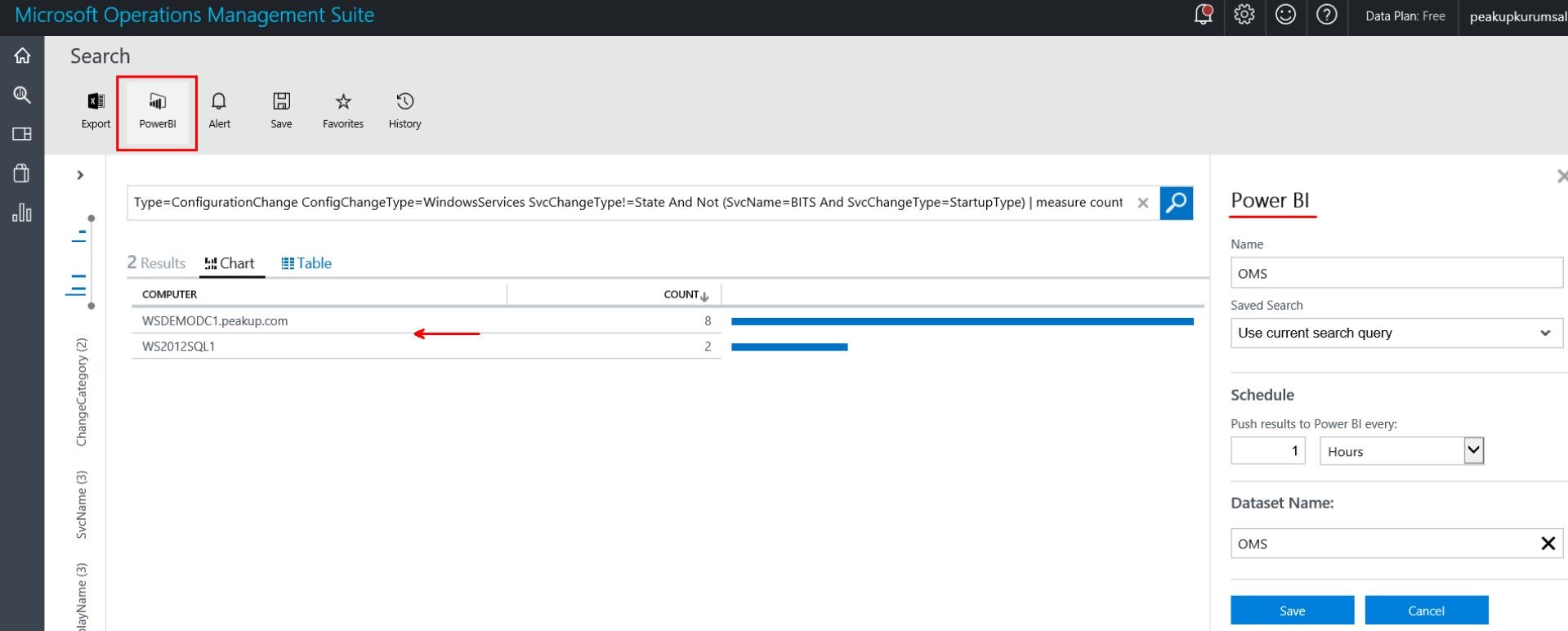
Task: Click the Cancel button in Power BI panel
Action: pos(1426,611)
